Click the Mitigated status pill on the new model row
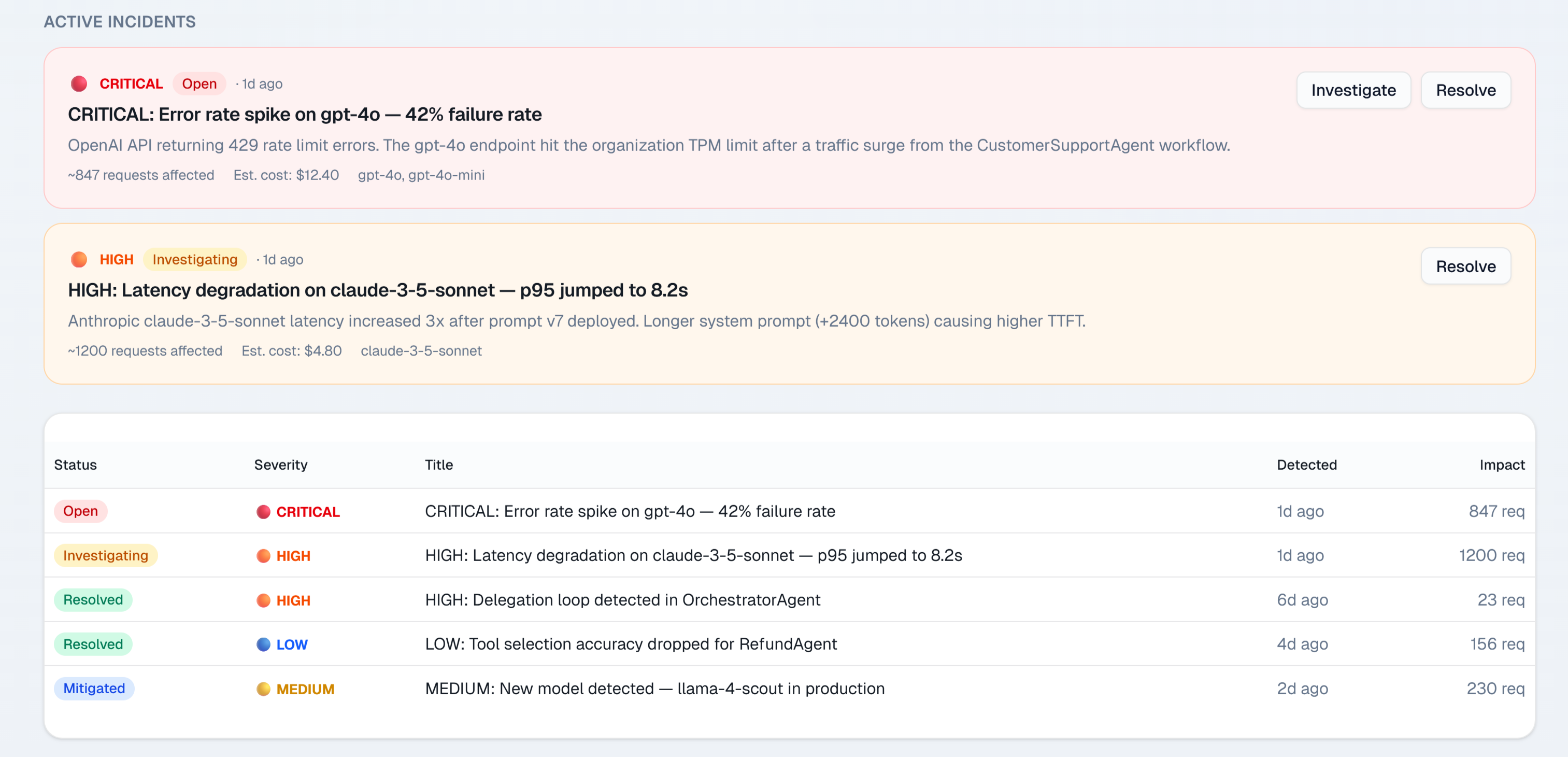 pyautogui.click(x=94, y=688)
